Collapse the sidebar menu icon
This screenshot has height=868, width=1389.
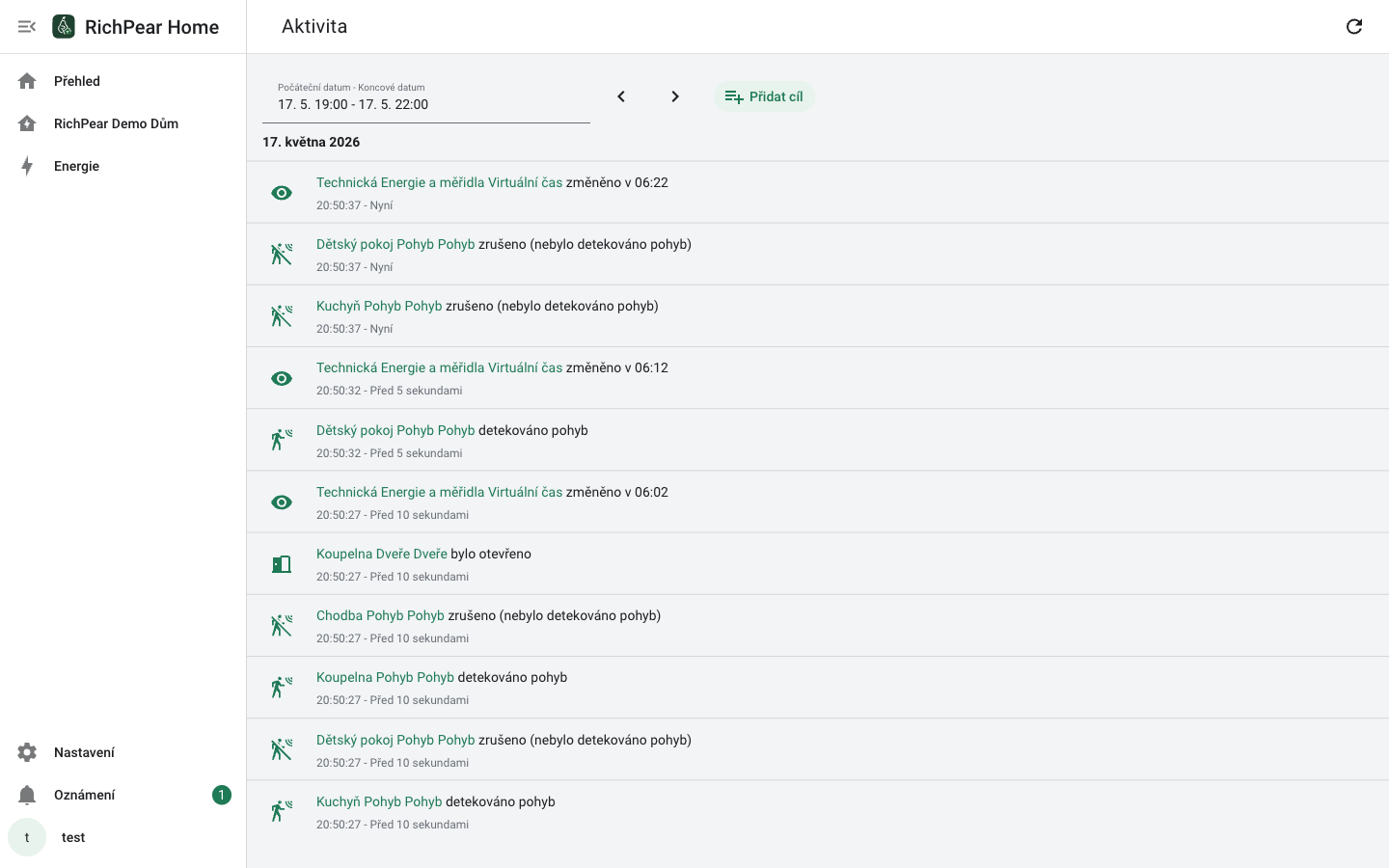27,27
